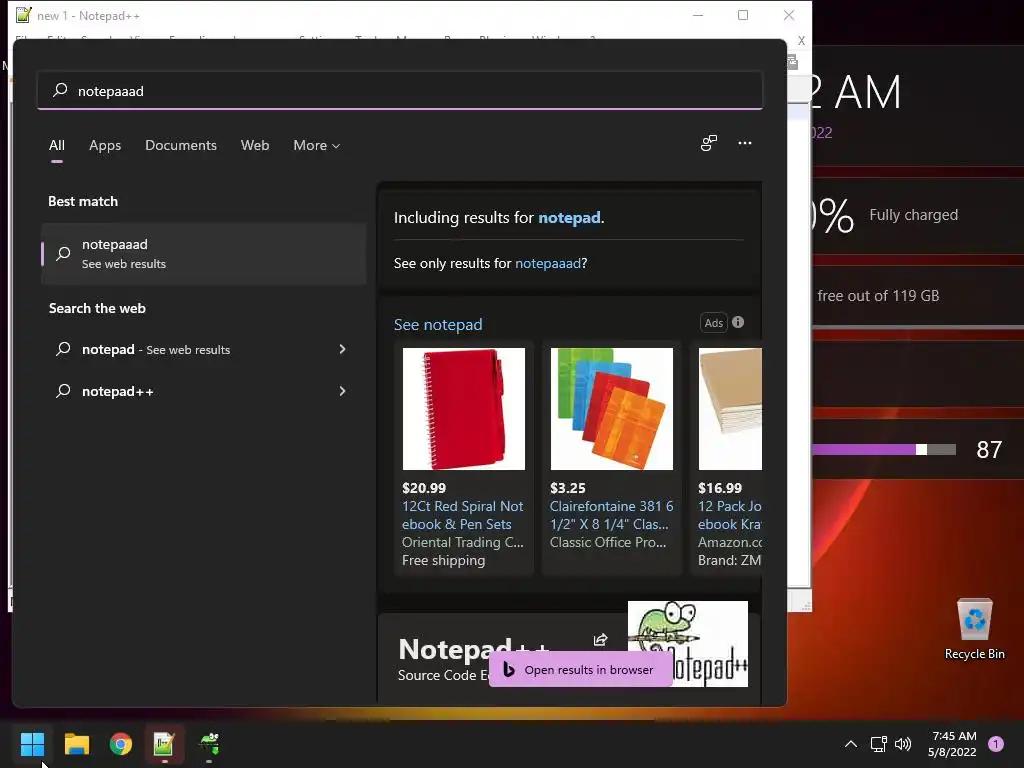1024x768 pixels.
Task: Open the three-dot search options menu
Action: point(744,143)
